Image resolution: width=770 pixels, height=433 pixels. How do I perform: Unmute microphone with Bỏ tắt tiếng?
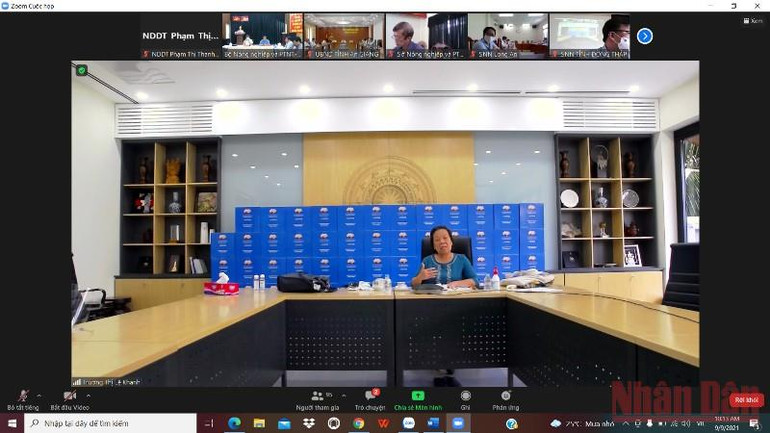pyautogui.click(x=22, y=398)
